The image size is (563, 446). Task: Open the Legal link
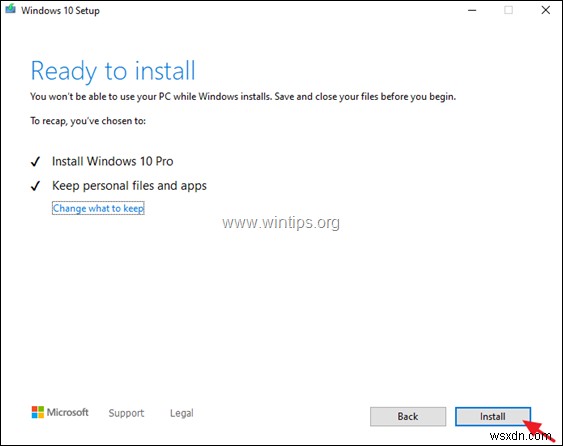pyautogui.click(x=182, y=413)
